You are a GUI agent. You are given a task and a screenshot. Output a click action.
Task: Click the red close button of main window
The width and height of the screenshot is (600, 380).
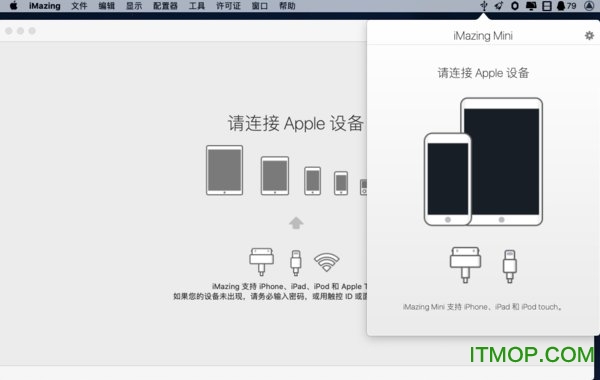pyautogui.click(x=9, y=31)
